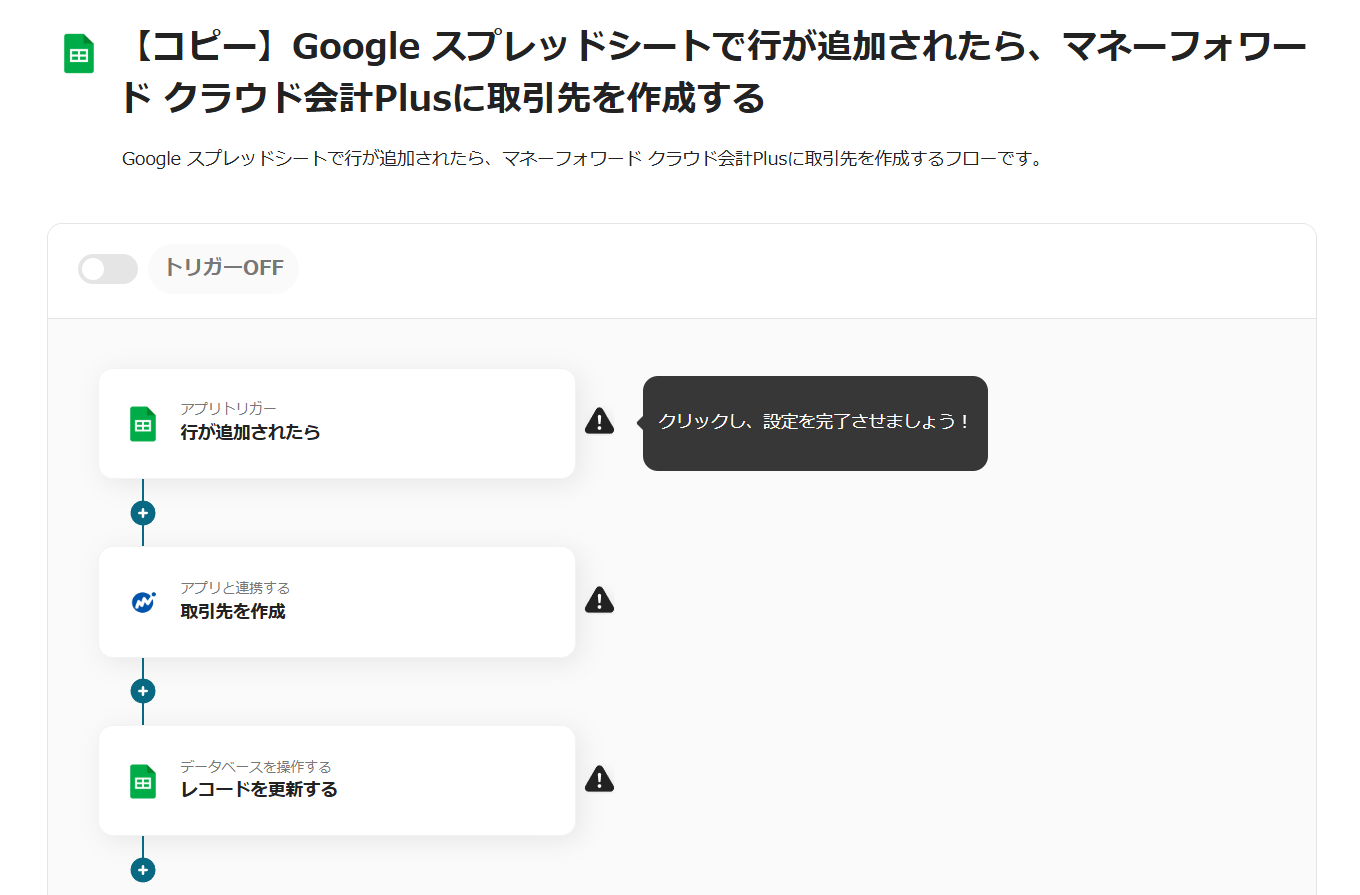This screenshot has height=895, width=1360.
Task: Click the warning icon next to 行が追加されたら
Action: pos(599,421)
